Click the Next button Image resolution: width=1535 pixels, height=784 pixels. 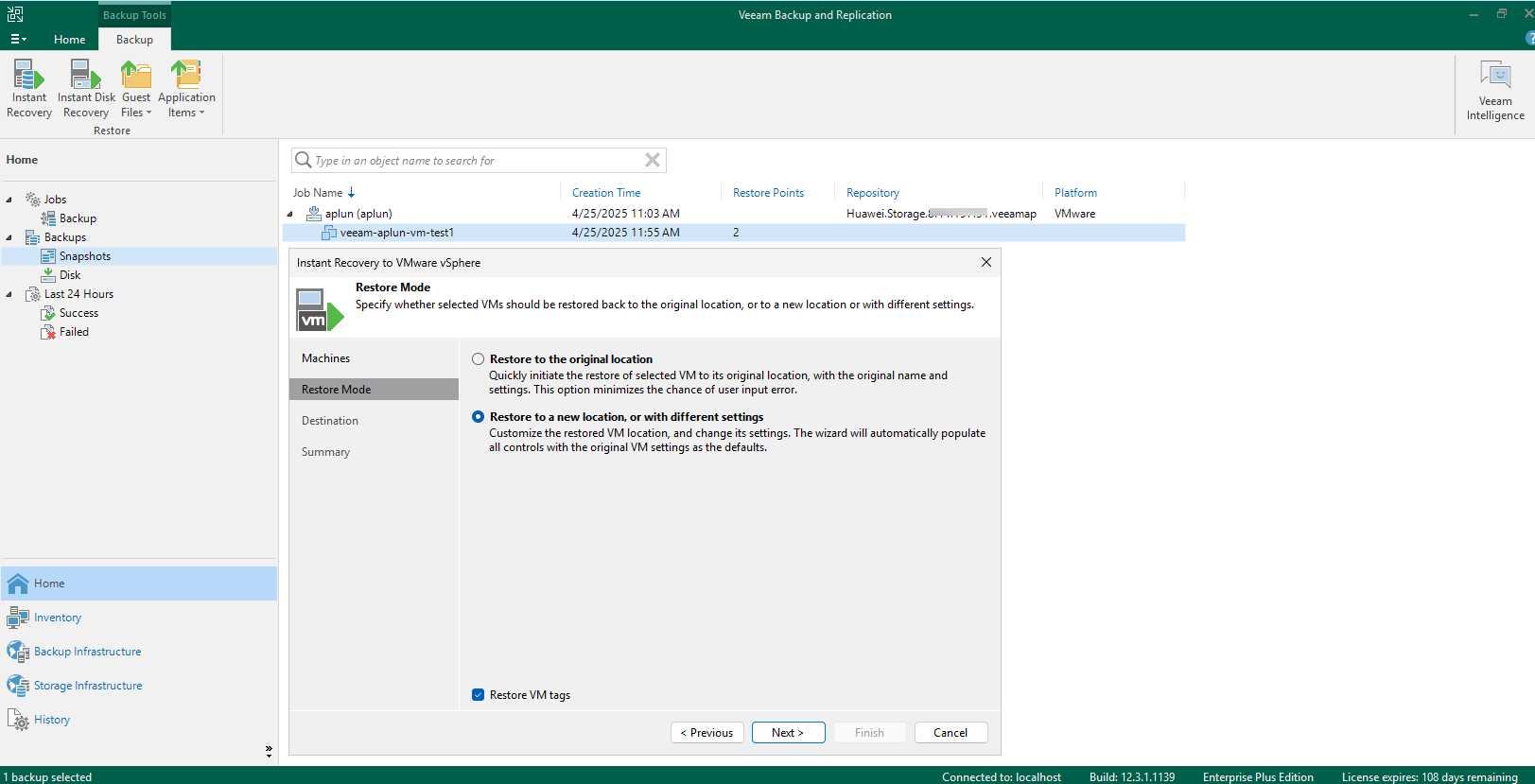[x=788, y=733]
